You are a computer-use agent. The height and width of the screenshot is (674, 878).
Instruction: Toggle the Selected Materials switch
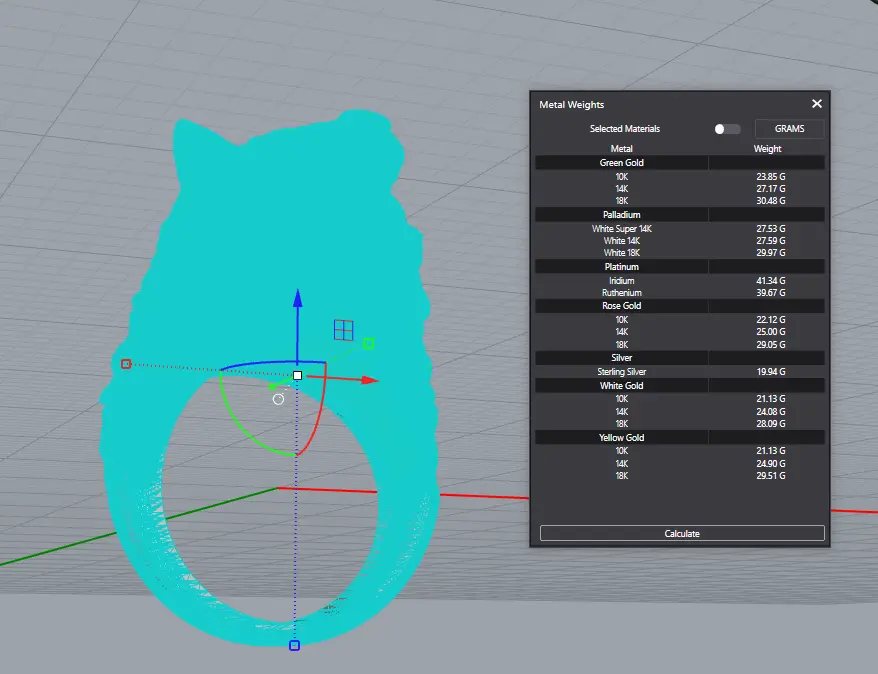(x=727, y=129)
